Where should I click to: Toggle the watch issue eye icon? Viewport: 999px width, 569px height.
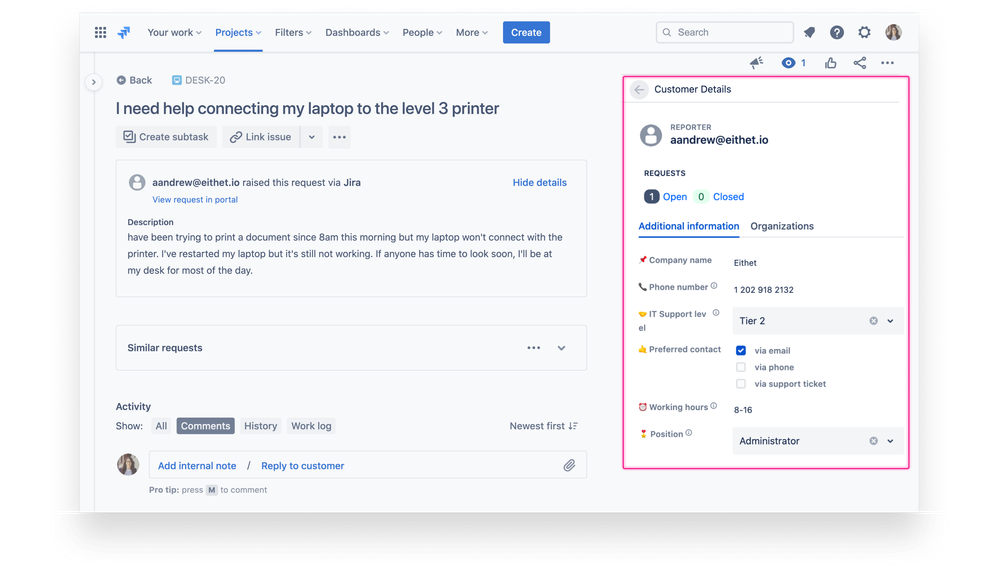tap(788, 62)
